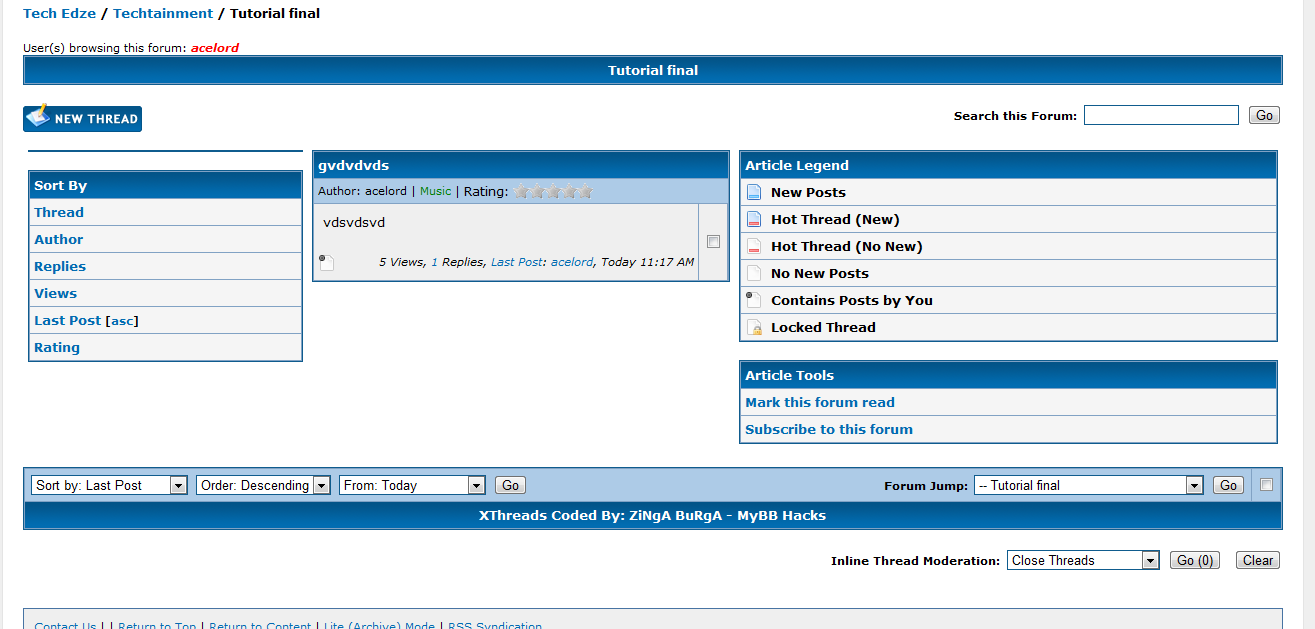This screenshot has width=1315, height=629.
Task: Tick the gvdvdvds thread selection checkbox
Action: click(x=713, y=241)
